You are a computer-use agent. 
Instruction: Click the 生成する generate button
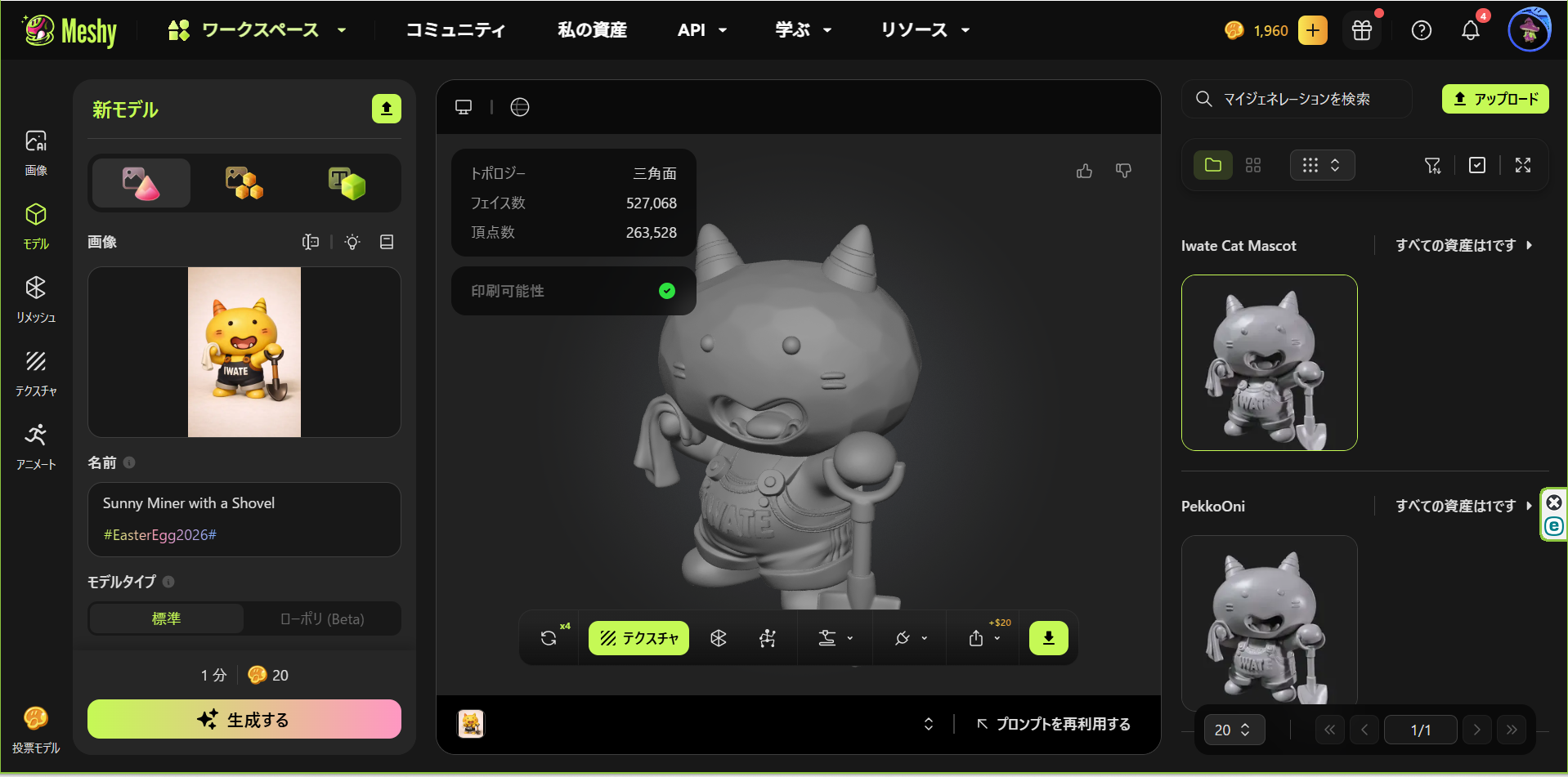click(244, 719)
